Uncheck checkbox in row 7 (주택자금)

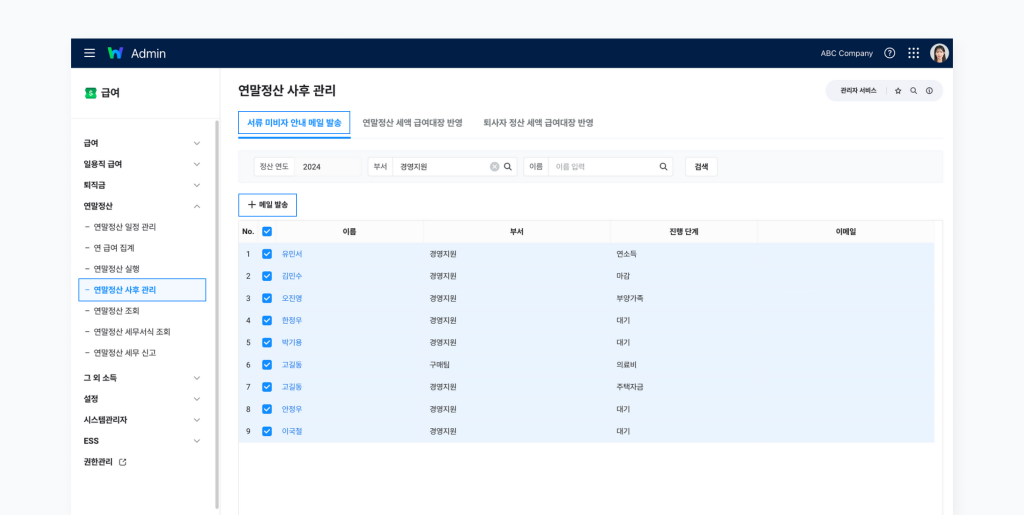[x=266, y=387]
